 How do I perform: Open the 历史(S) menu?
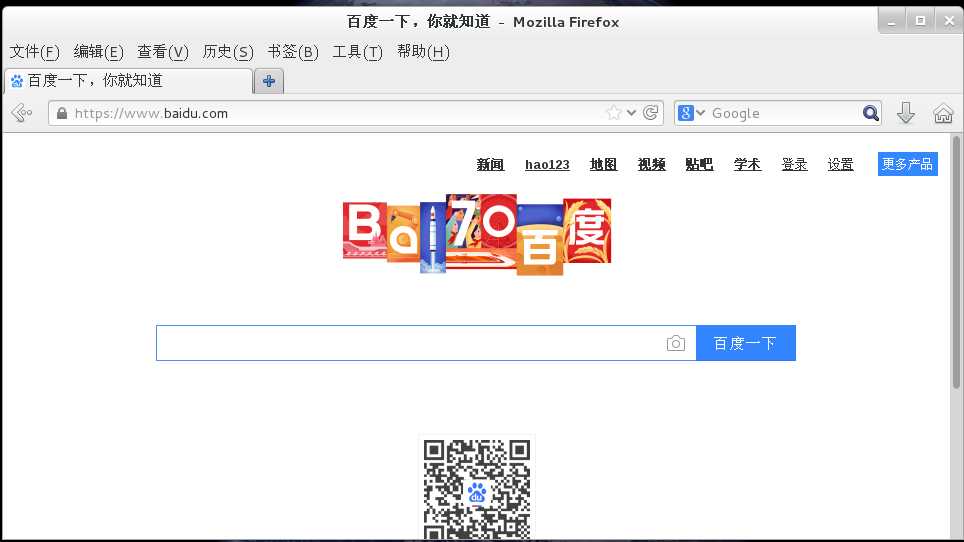tap(228, 52)
